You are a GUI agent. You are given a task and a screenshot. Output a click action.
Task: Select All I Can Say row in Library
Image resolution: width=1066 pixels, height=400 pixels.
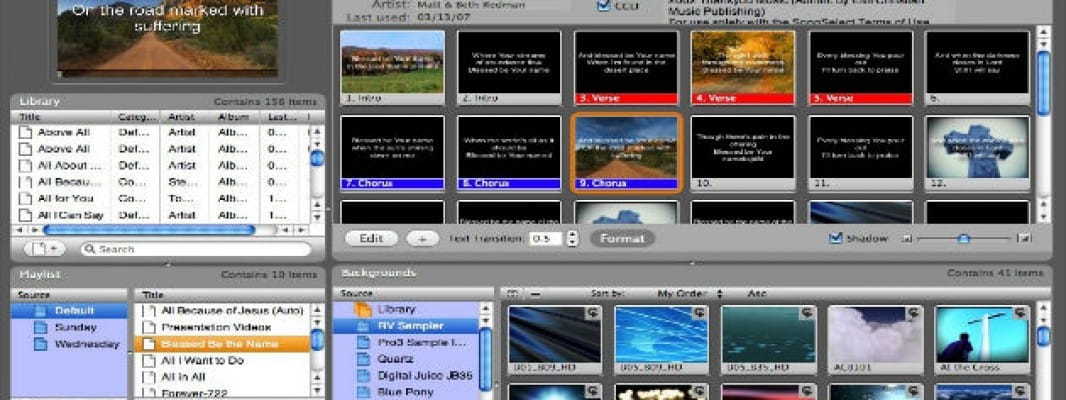[160, 216]
